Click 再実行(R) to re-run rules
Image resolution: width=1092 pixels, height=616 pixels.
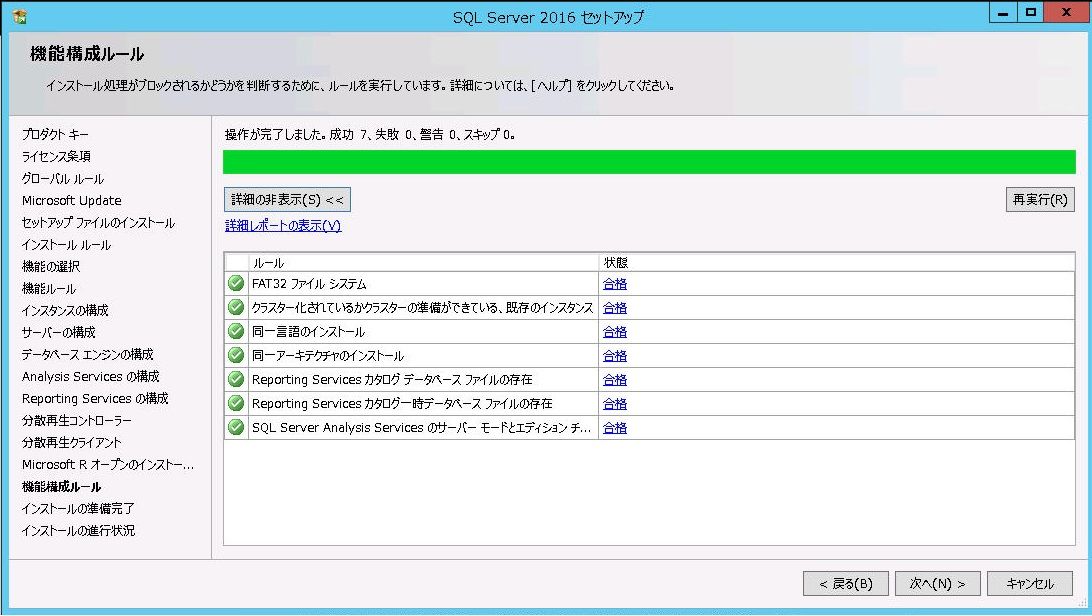pyautogui.click(x=1040, y=200)
